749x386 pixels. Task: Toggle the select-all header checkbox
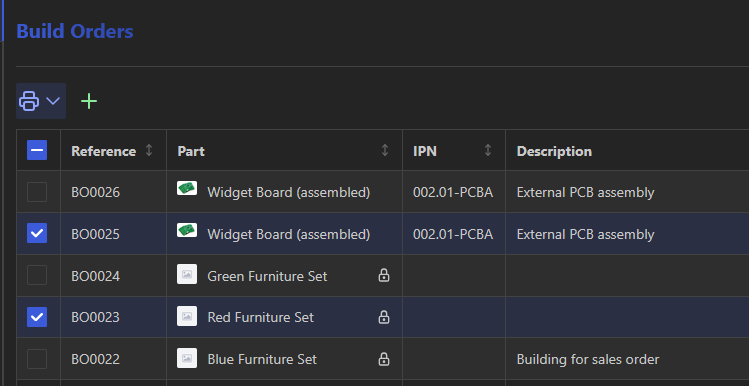pyautogui.click(x=37, y=150)
